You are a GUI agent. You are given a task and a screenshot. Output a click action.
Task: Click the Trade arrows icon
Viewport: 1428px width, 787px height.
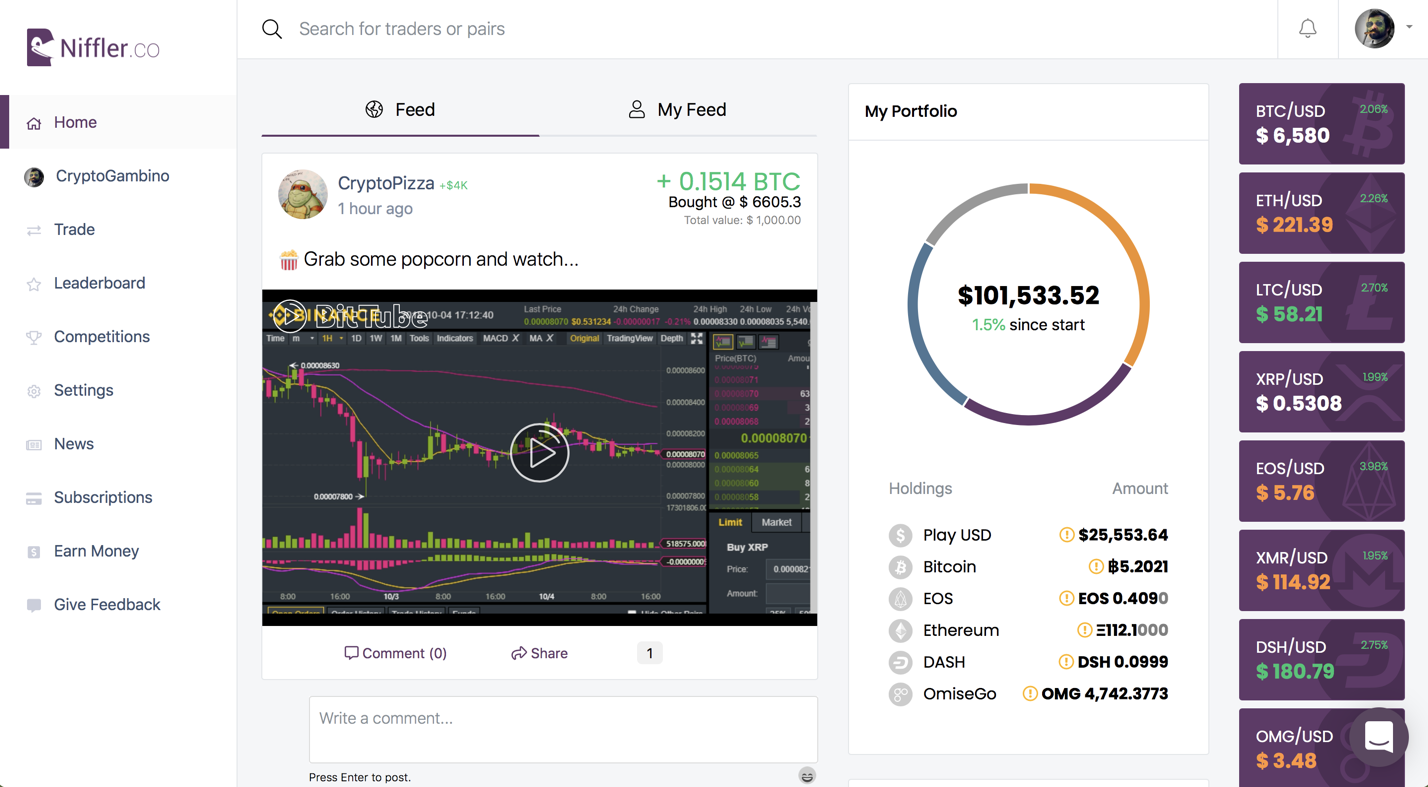tap(34, 230)
